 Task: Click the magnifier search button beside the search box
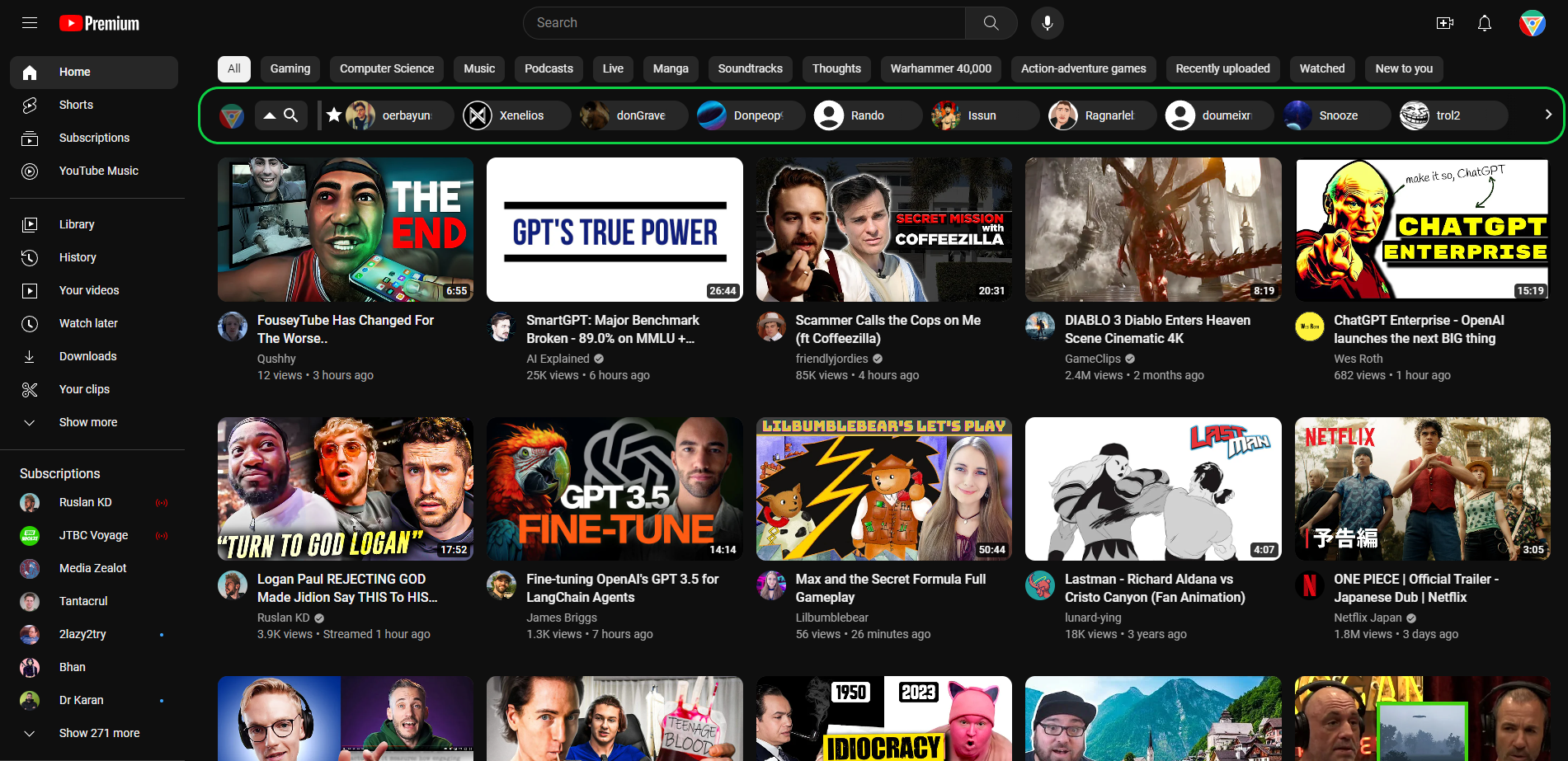pos(991,23)
